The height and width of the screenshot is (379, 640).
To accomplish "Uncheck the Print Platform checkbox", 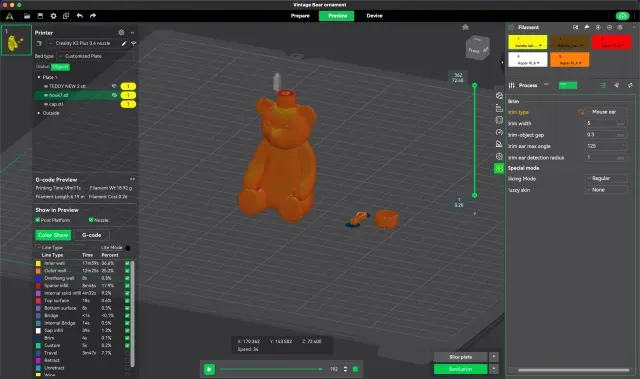I will coord(38,220).
